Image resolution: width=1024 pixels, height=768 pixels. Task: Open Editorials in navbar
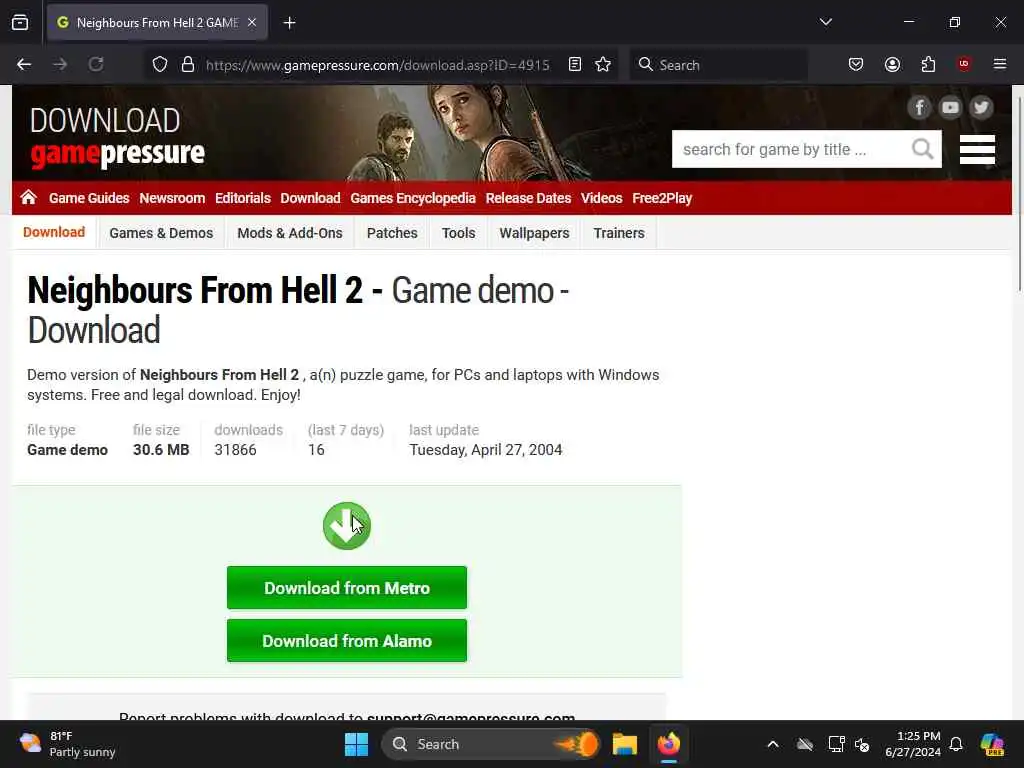tap(242, 198)
